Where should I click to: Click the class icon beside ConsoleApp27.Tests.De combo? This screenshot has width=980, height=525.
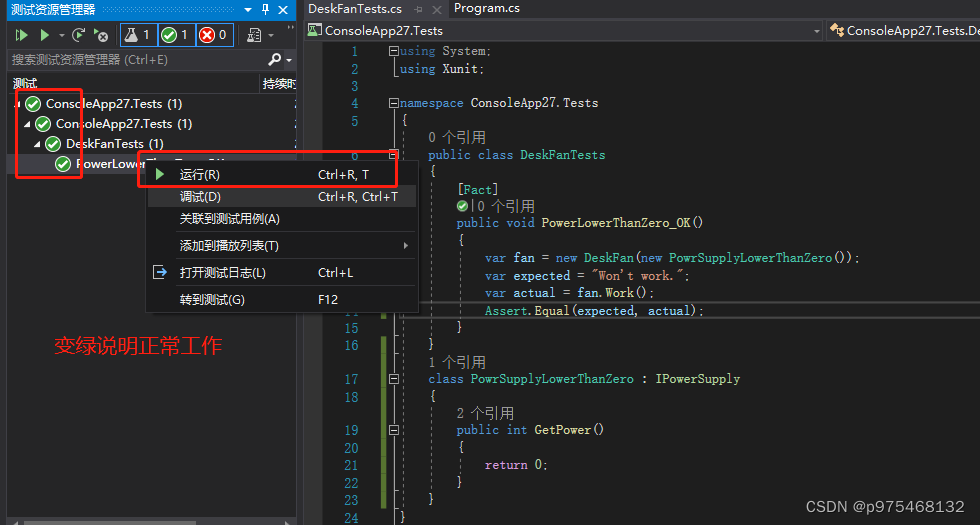click(x=836, y=30)
